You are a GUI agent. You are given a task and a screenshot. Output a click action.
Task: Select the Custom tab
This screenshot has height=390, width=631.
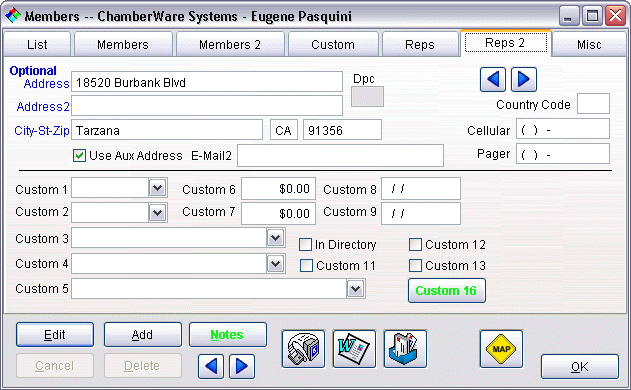[x=333, y=44]
